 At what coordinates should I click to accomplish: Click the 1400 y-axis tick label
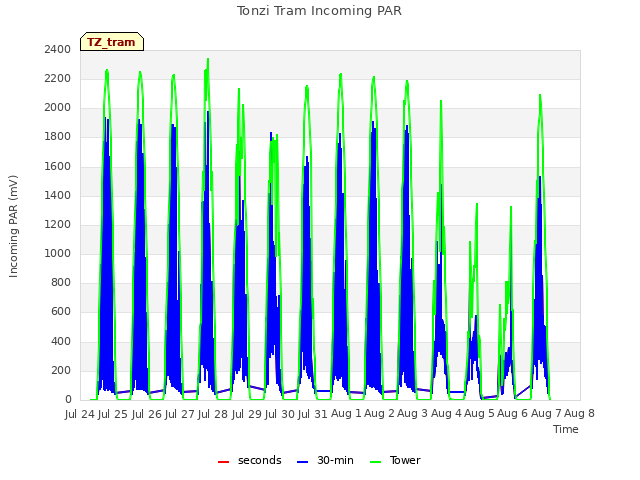[58, 195]
